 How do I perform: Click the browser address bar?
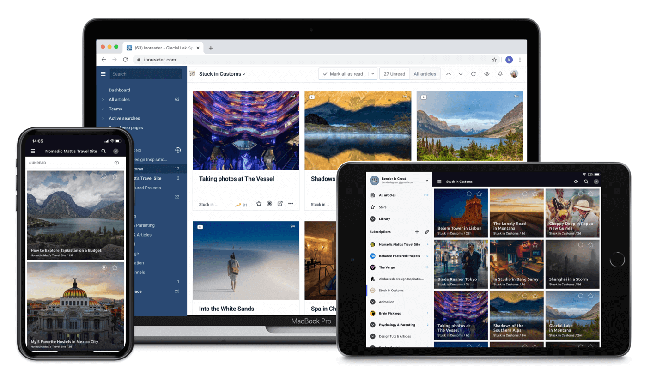(315, 60)
